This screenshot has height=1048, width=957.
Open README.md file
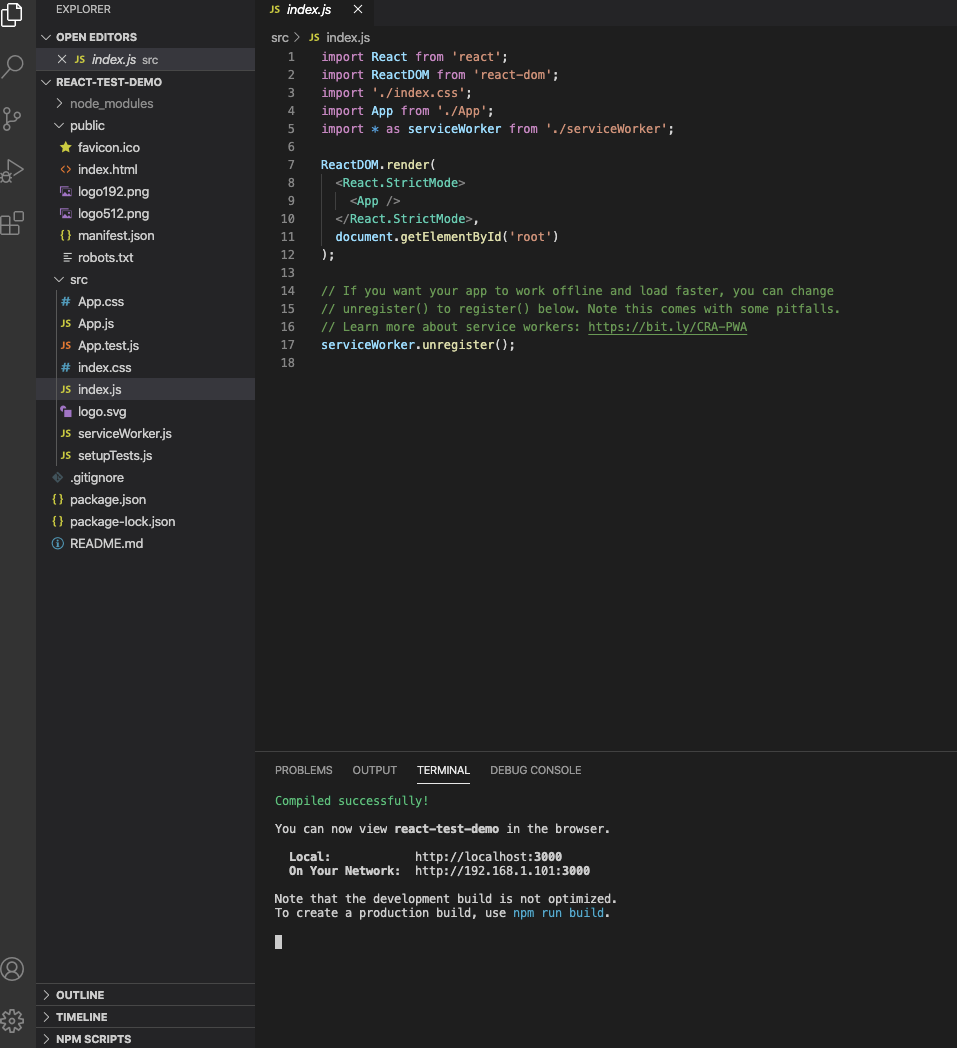(146, 544)
